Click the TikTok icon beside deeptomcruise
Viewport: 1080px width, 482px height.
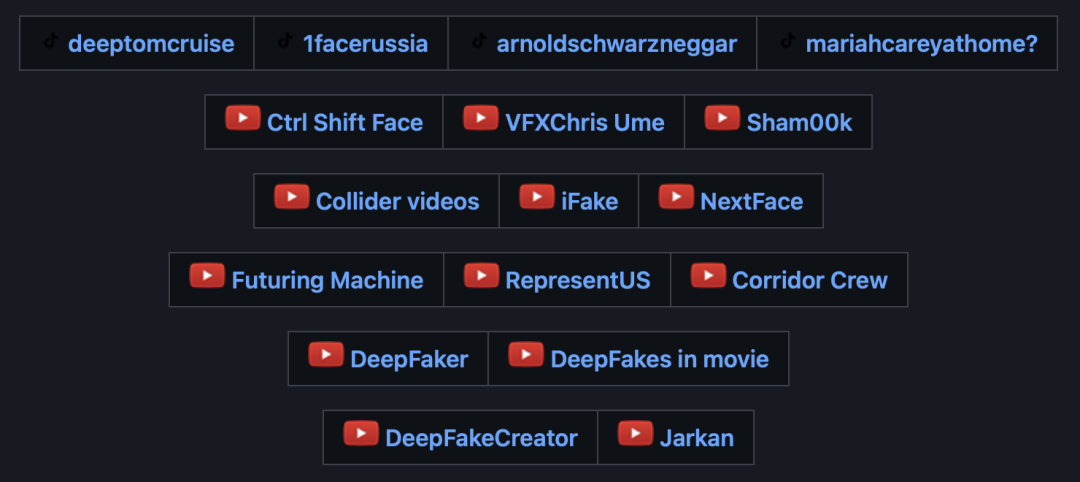[x=50, y=41]
